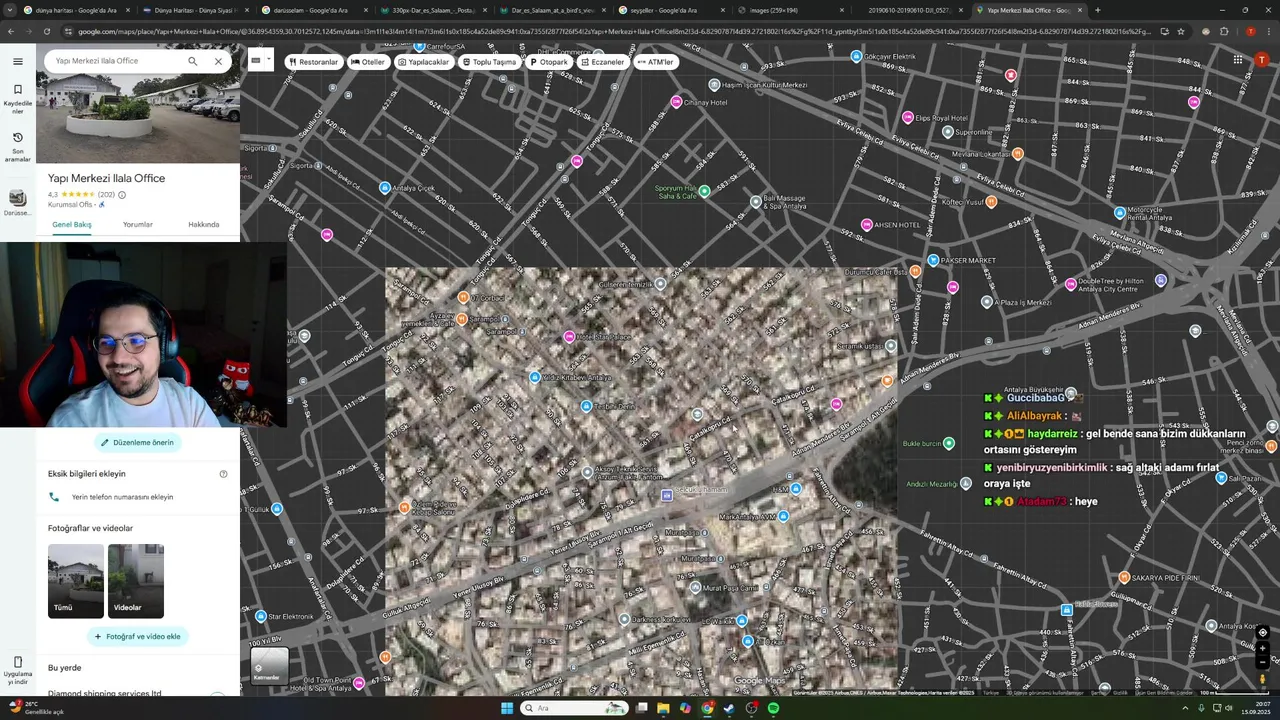Switch to the Hakkında tab
This screenshot has width=1280, height=720.
click(204, 224)
